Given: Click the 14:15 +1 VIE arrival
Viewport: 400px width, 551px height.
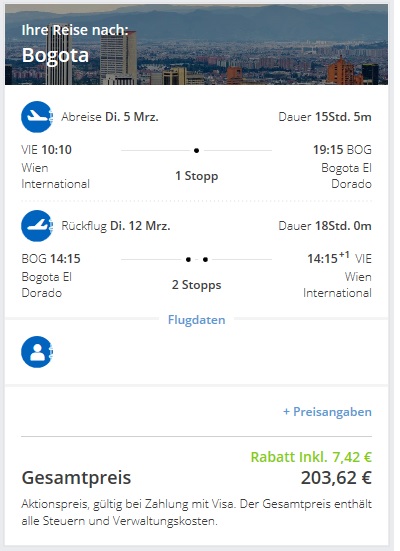Looking at the screenshot, I should tap(340, 258).
